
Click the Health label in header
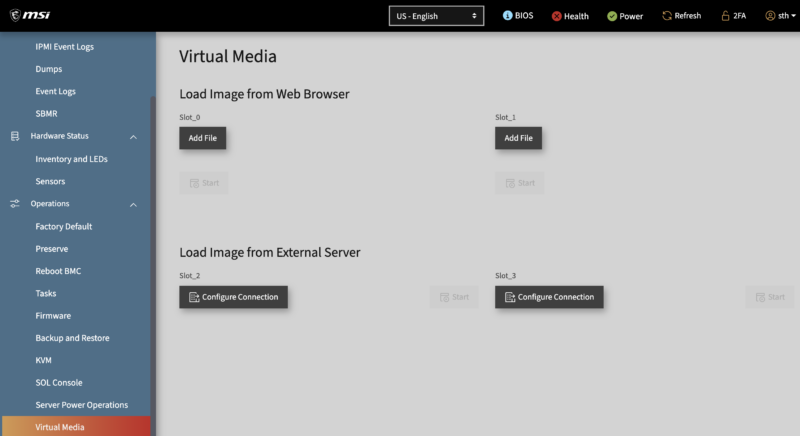576,16
